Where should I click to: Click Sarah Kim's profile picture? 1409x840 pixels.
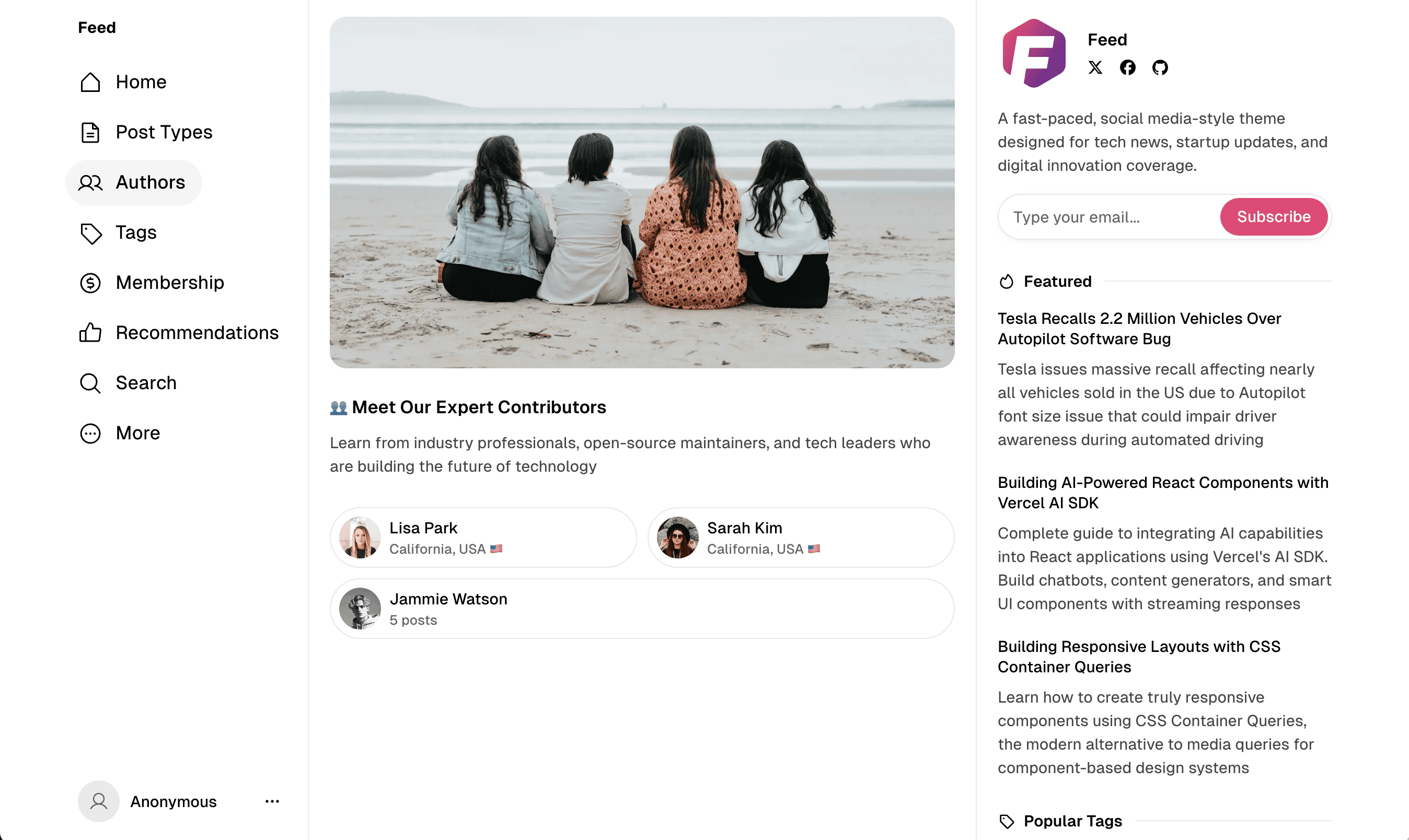coord(678,537)
